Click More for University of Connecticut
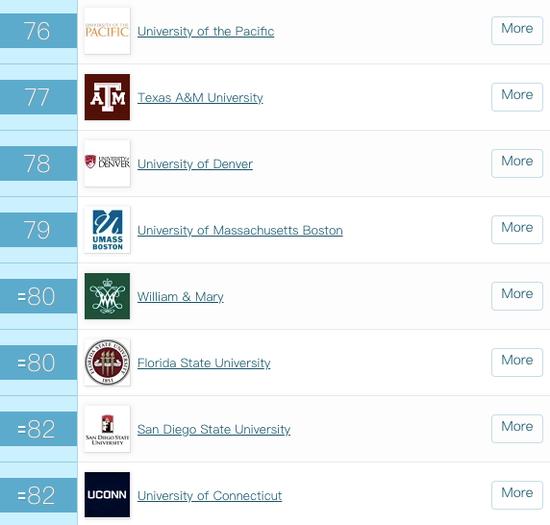The width and height of the screenshot is (550, 525). [x=517, y=495]
